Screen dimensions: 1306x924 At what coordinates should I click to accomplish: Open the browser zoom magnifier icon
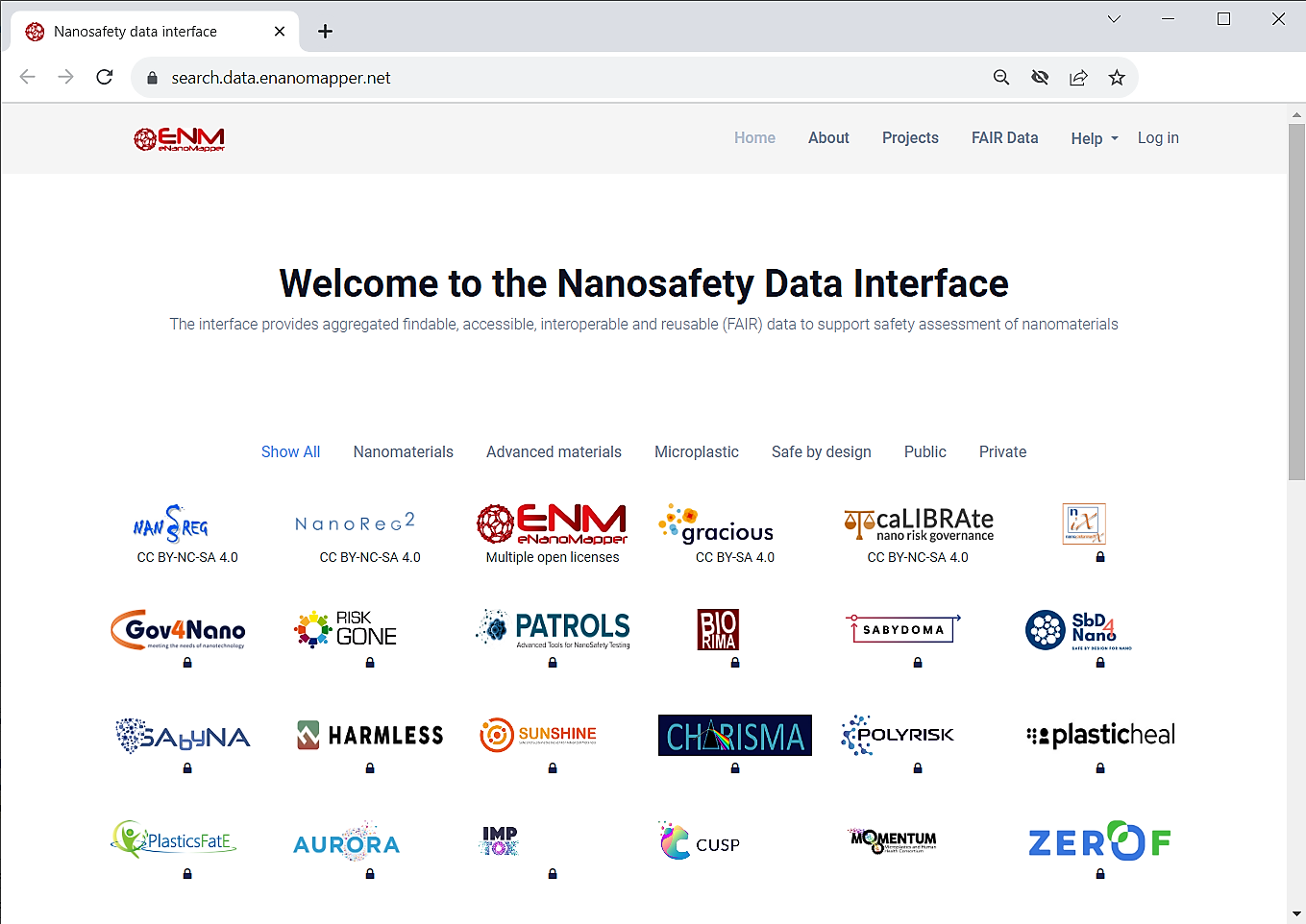point(1001,78)
